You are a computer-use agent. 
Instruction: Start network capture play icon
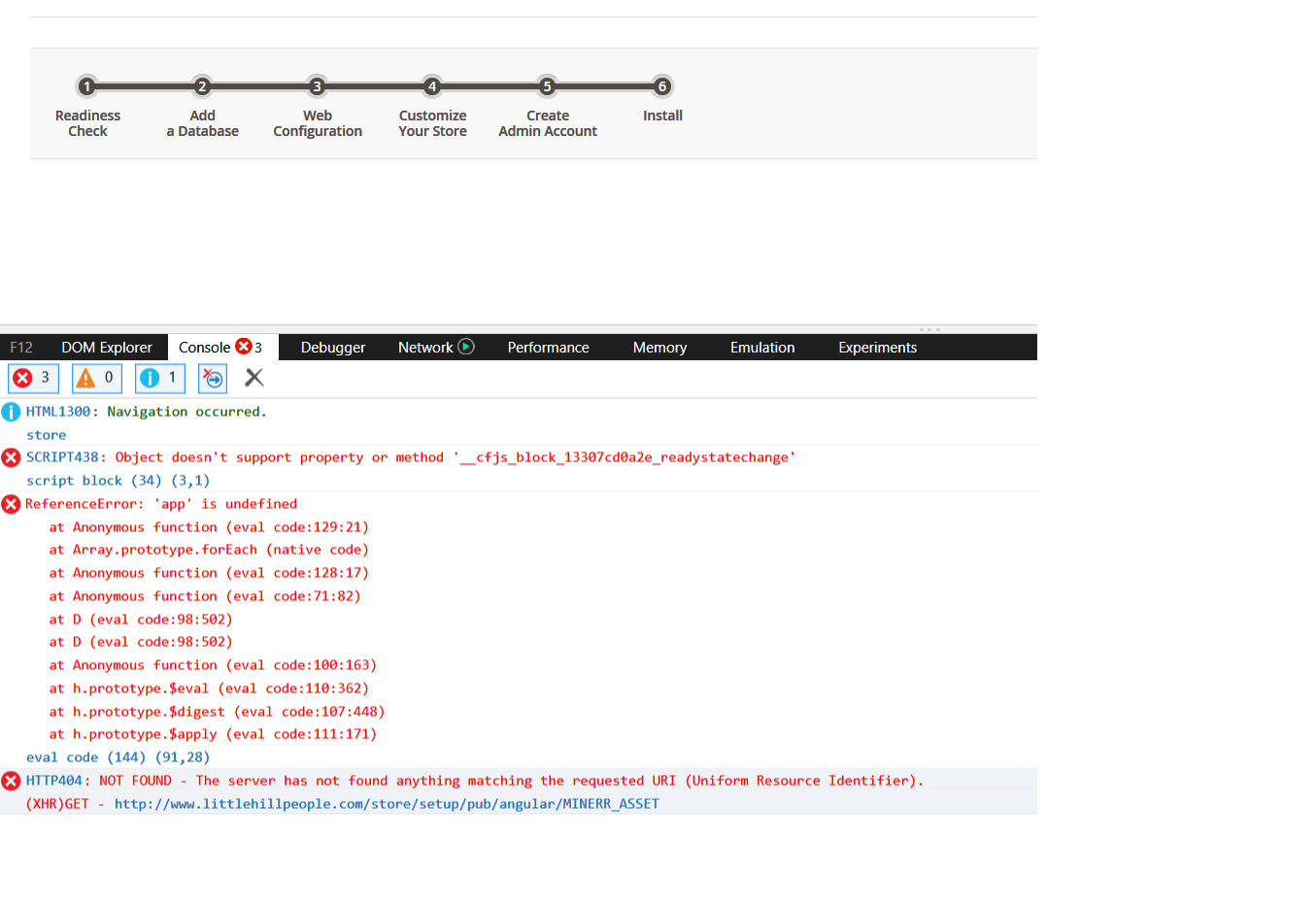pyautogui.click(x=466, y=347)
